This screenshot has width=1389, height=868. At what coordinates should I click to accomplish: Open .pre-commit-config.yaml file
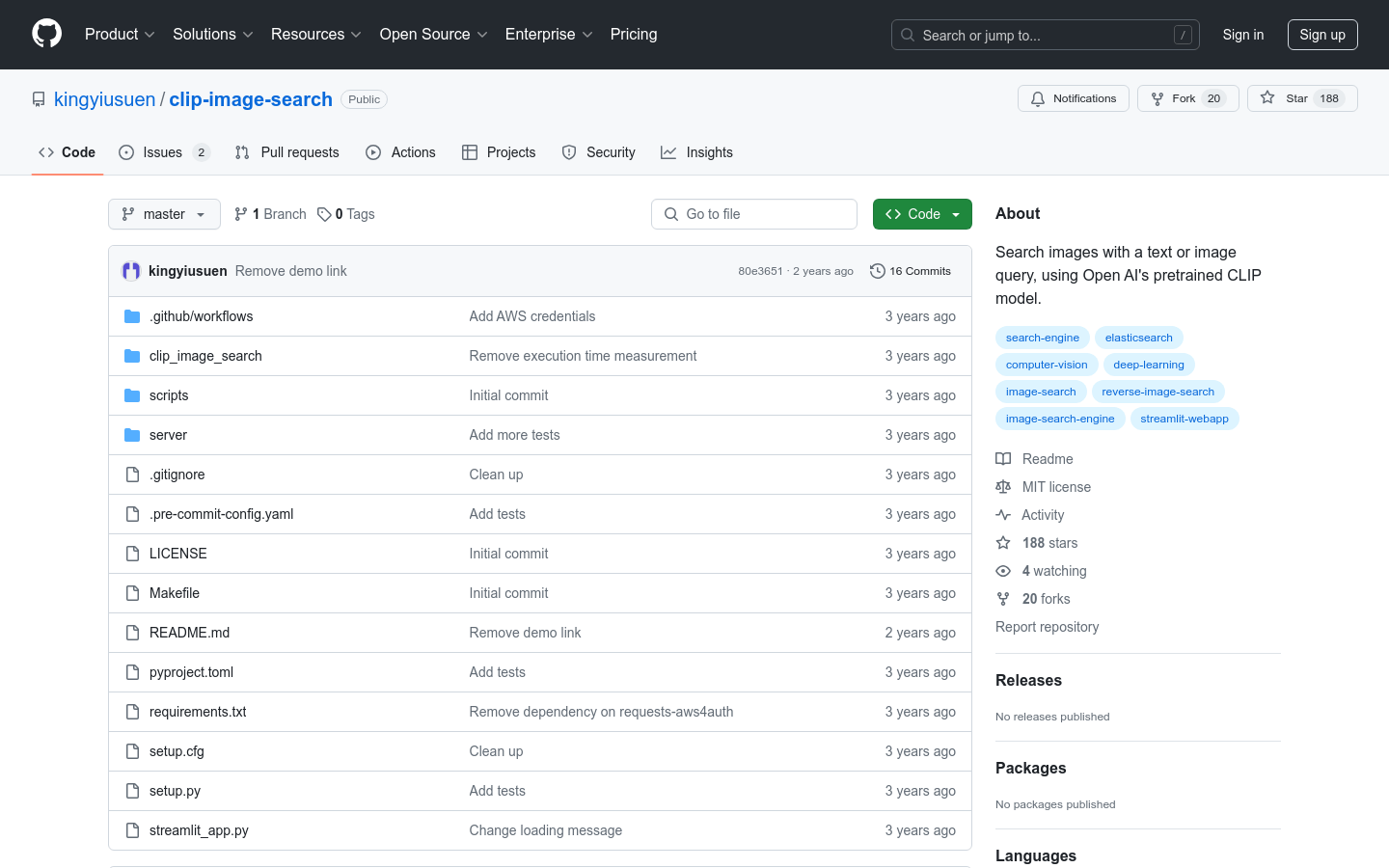pyautogui.click(x=221, y=514)
